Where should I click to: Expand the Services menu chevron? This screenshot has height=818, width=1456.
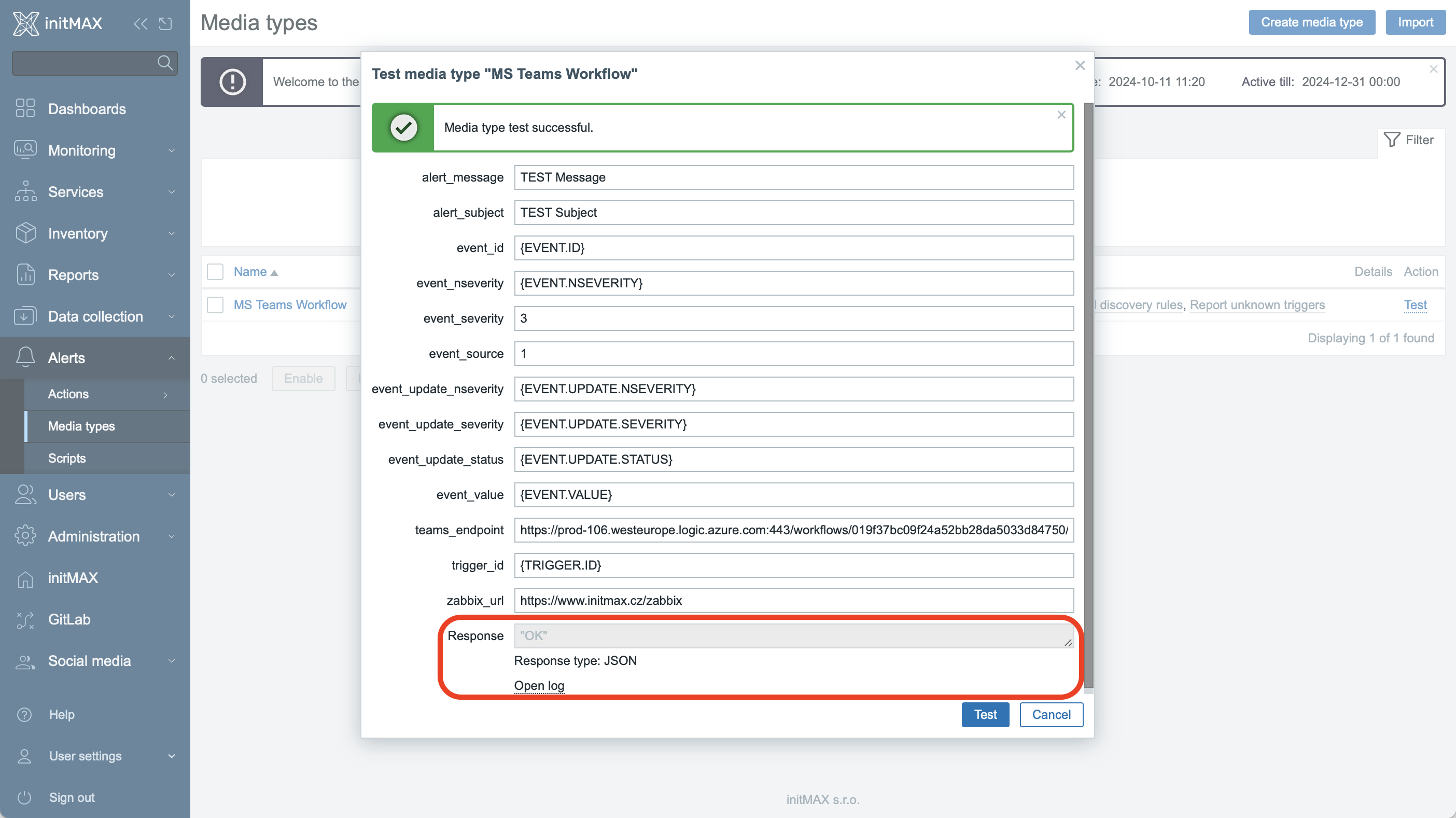pyautogui.click(x=171, y=191)
